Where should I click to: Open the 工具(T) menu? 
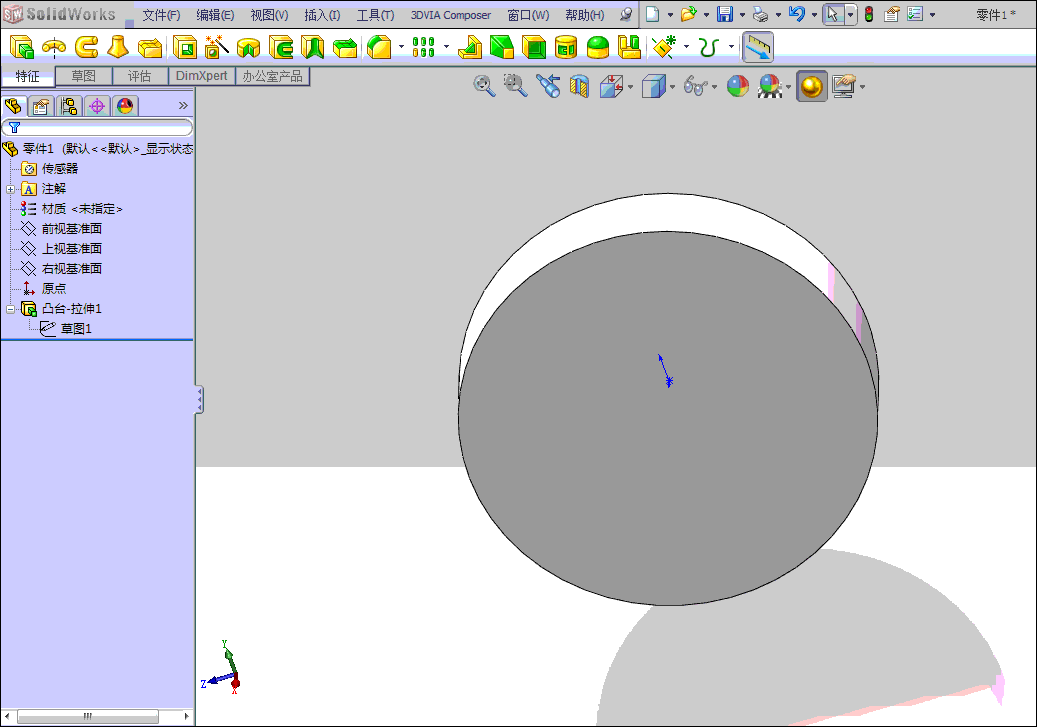coord(375,15)
